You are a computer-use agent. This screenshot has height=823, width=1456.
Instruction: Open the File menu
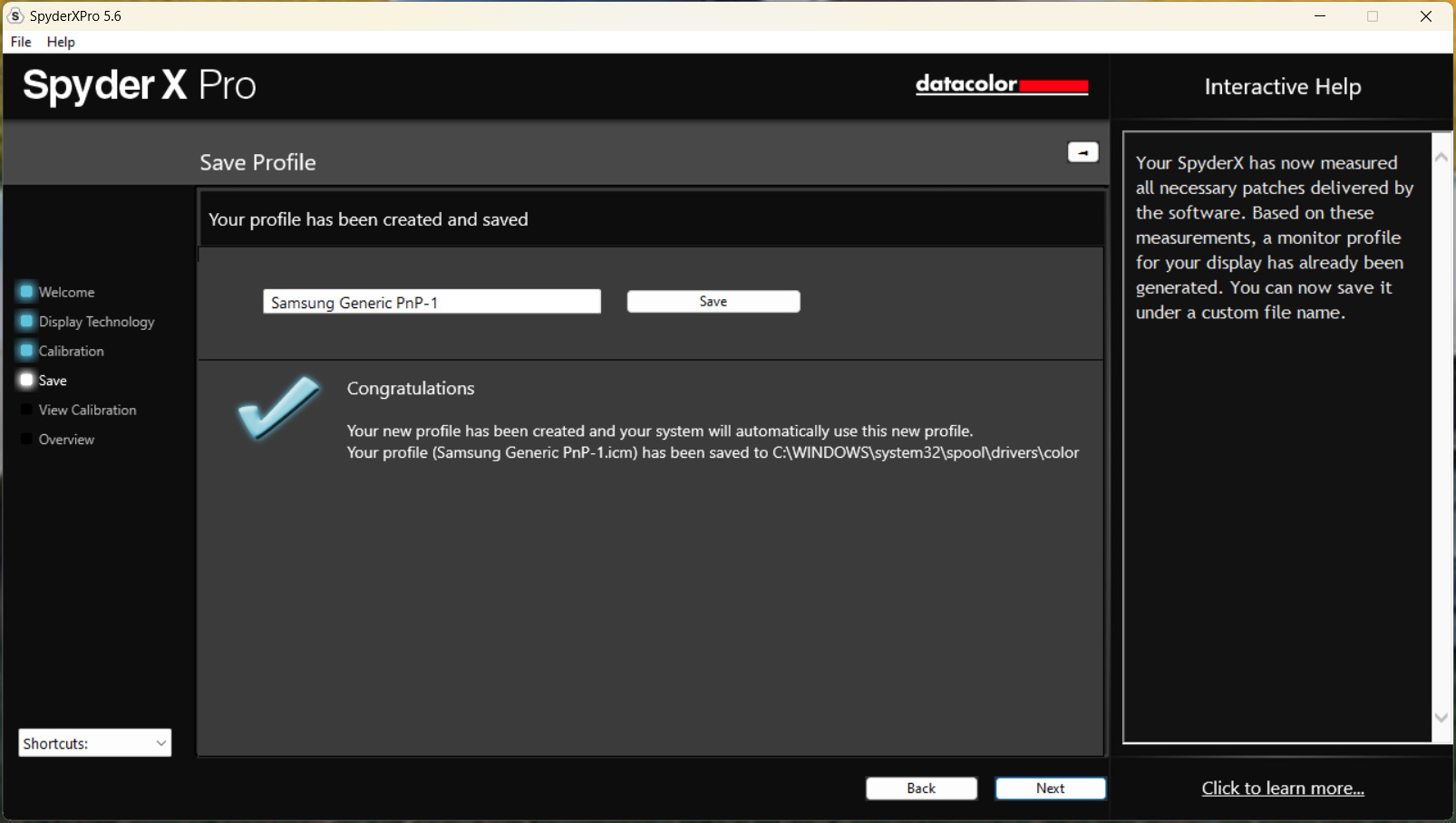21,42
